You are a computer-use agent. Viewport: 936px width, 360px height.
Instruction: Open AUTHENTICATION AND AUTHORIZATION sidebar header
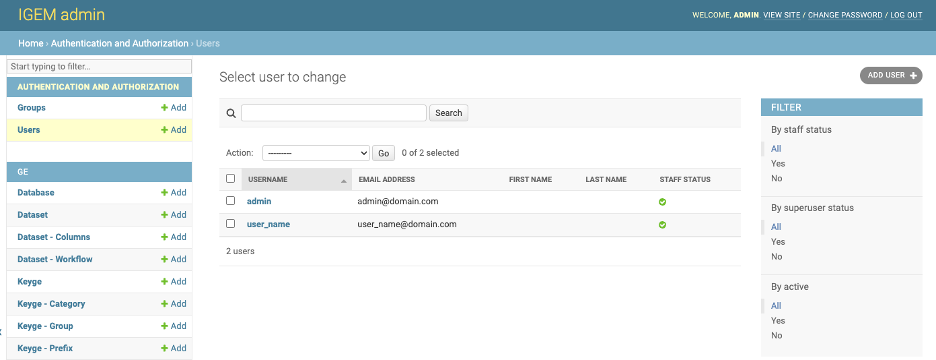coord(98,87)
